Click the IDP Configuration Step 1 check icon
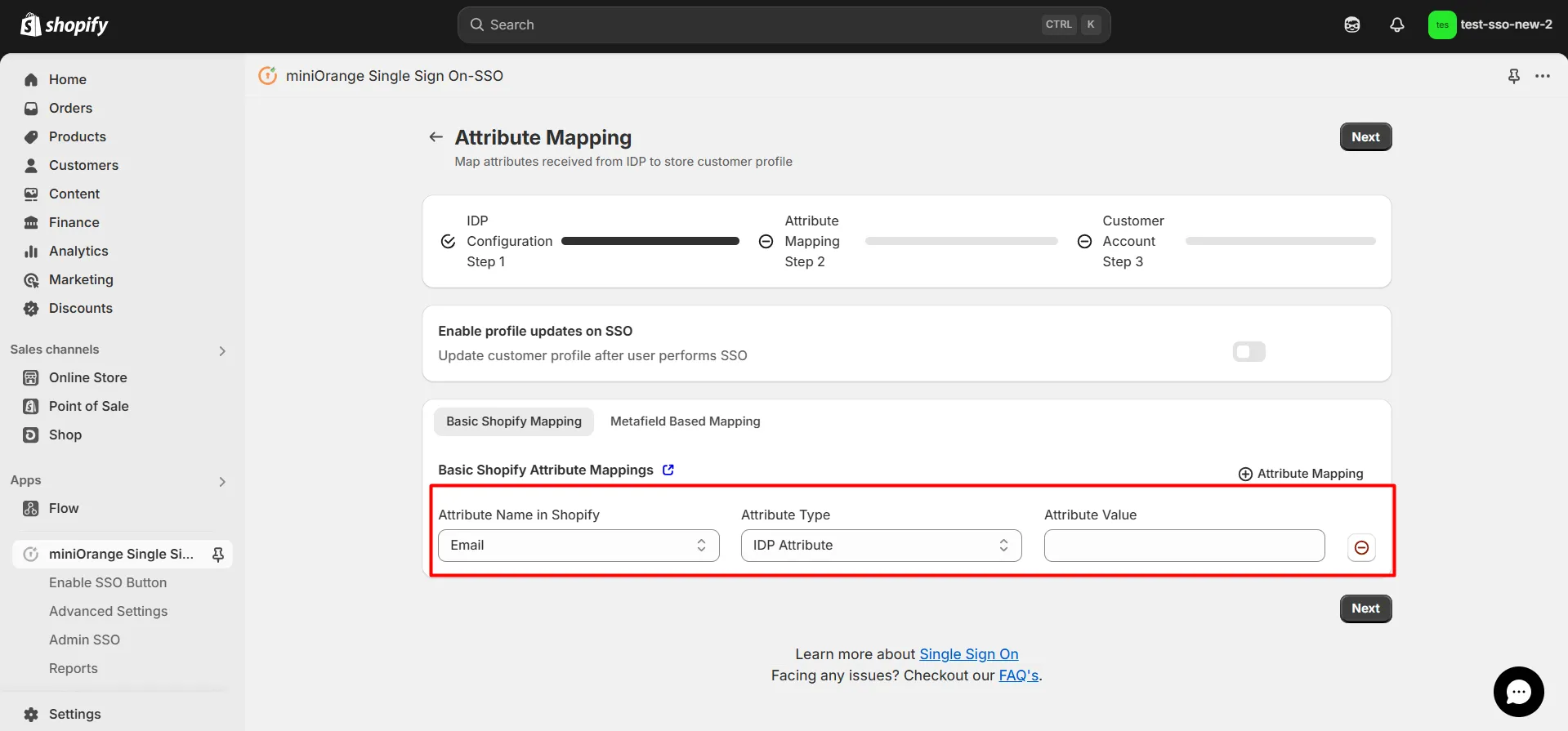 pyautogui.click(x=448, y=241)
